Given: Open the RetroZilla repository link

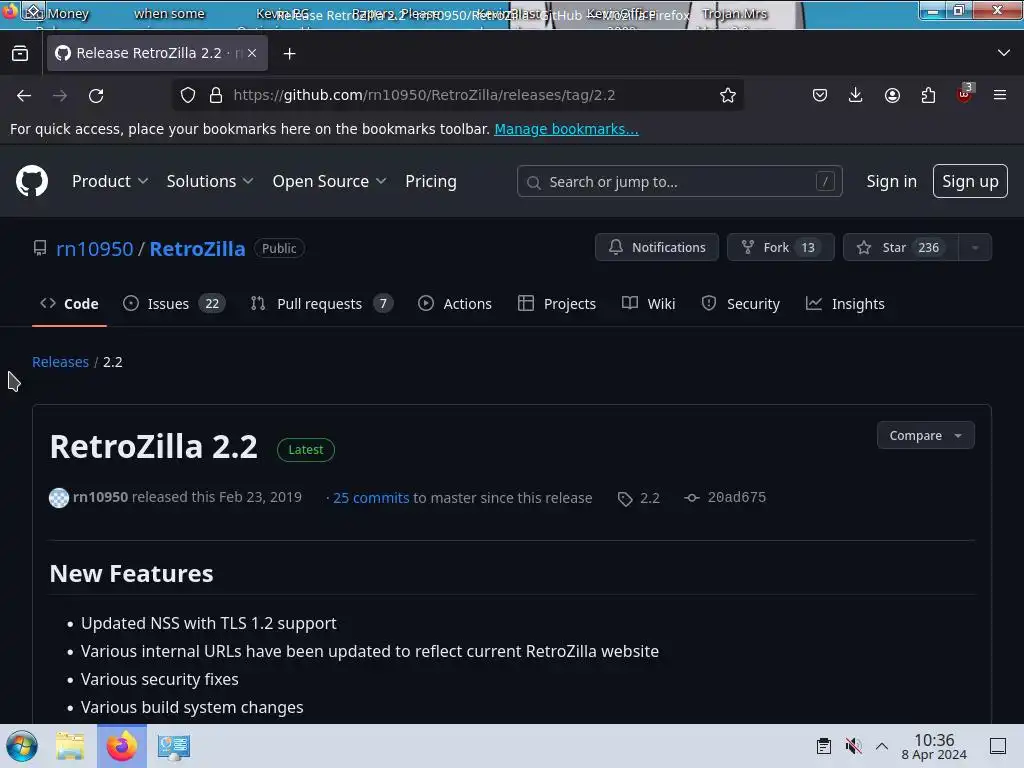Looking at the screenshot, I should [197, 249].
